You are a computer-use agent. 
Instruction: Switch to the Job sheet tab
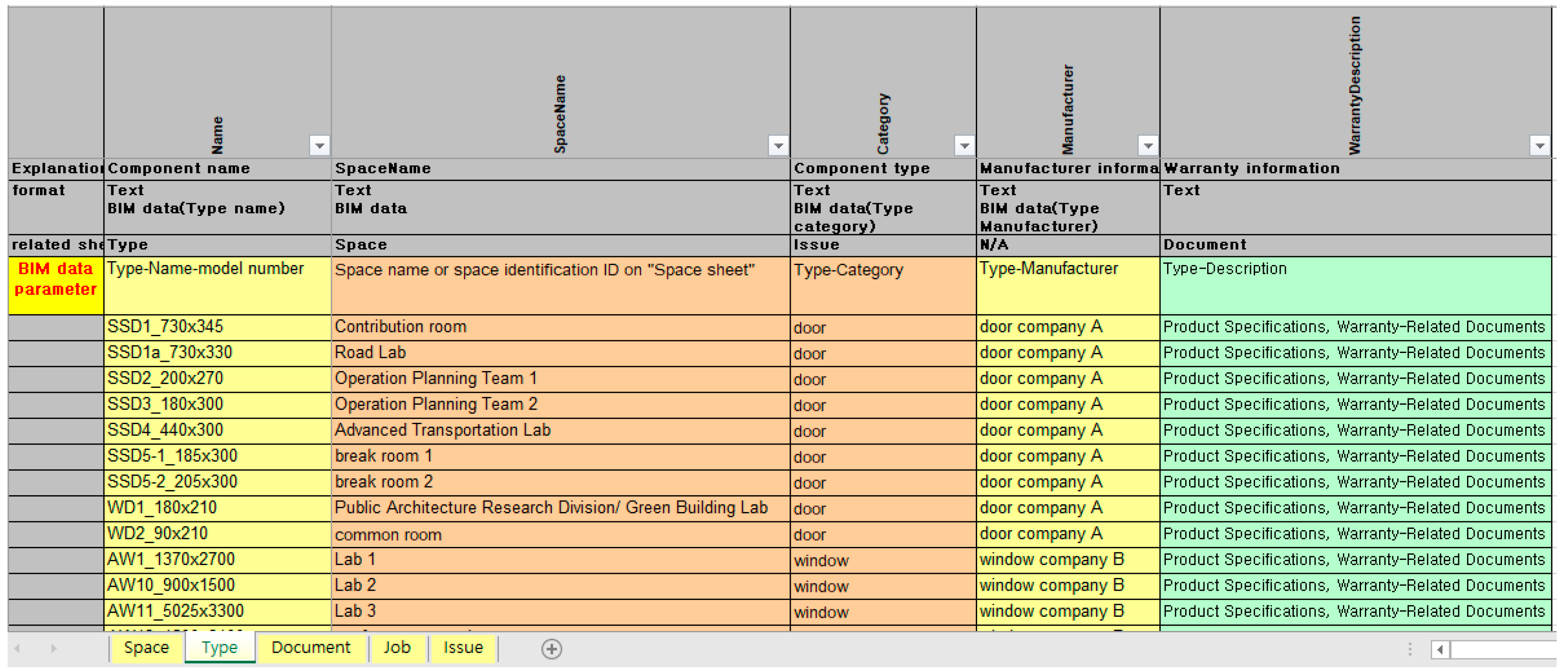pos(397,648)
